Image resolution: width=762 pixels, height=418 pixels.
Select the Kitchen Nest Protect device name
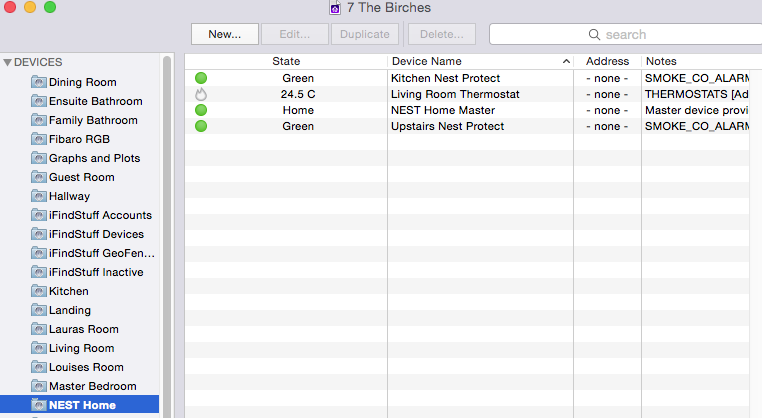446,78
